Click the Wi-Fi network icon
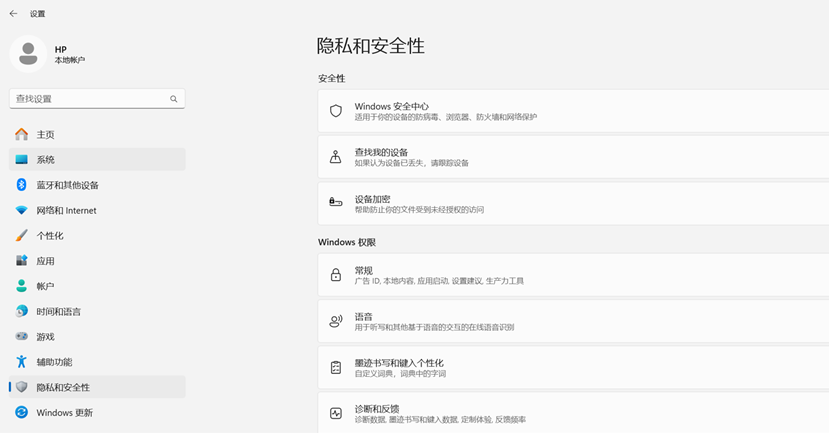 [21, 210]
